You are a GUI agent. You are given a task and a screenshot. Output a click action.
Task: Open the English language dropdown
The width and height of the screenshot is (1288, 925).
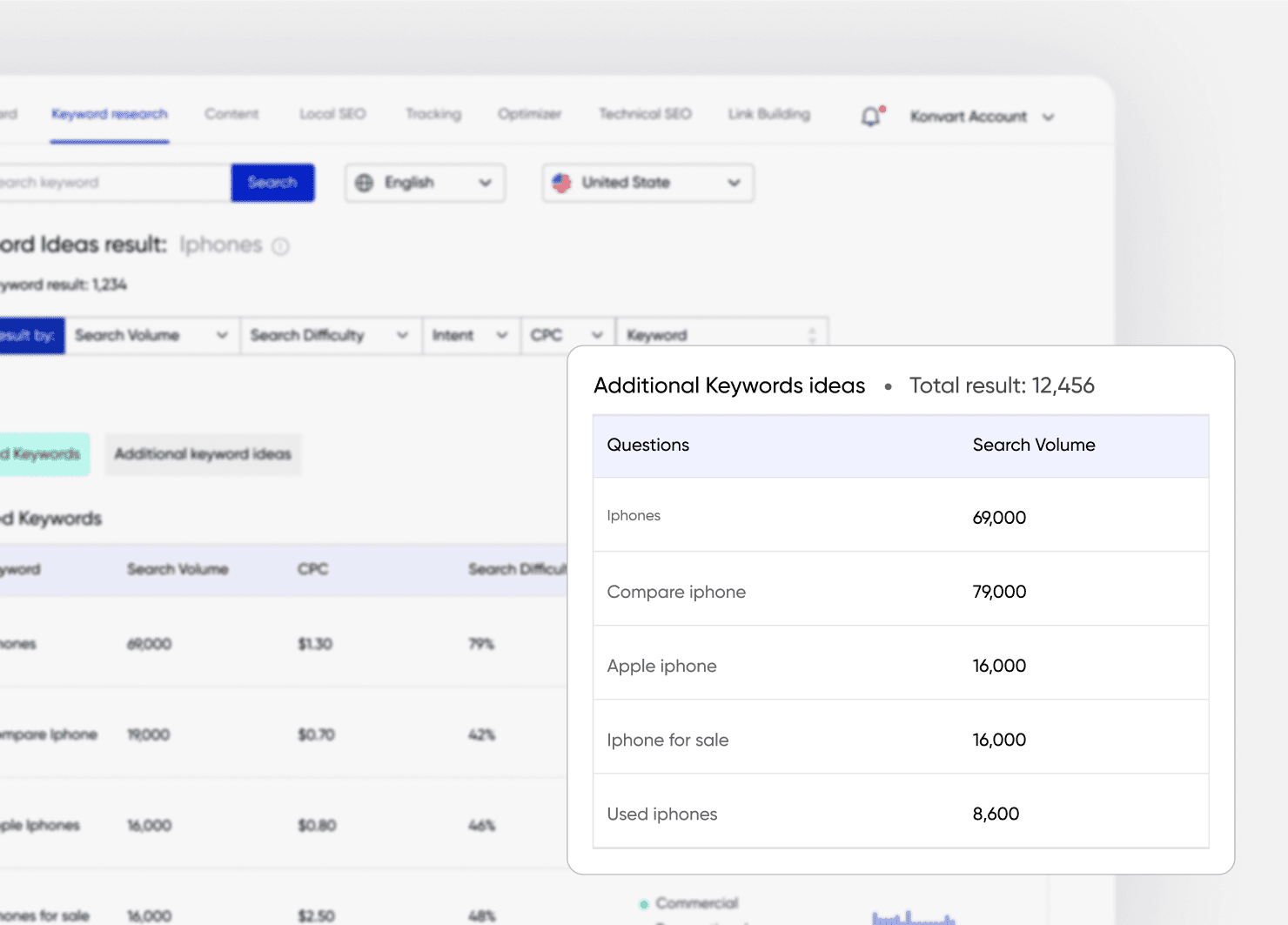point(425,183)
